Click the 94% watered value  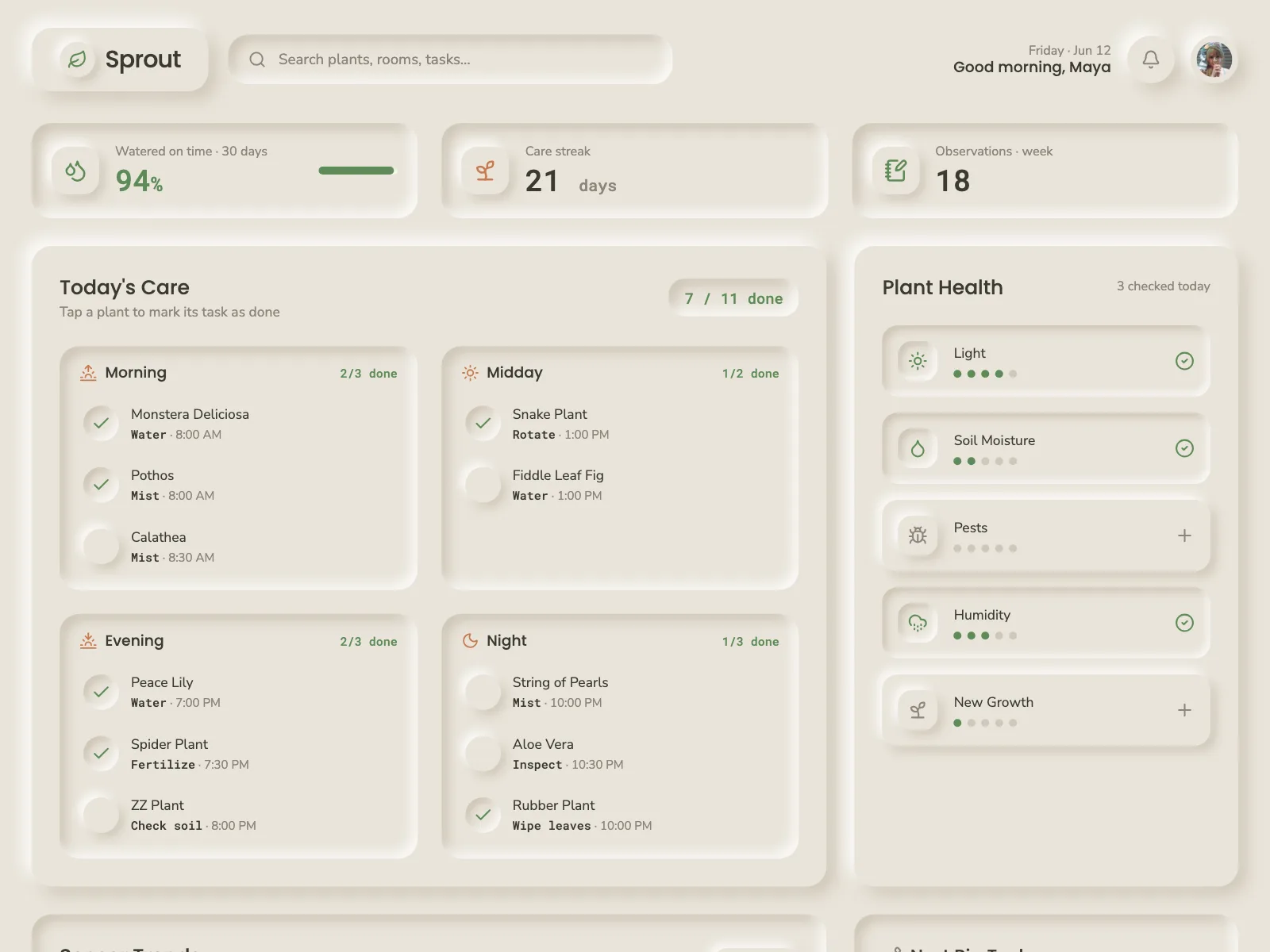coord(139,181)
